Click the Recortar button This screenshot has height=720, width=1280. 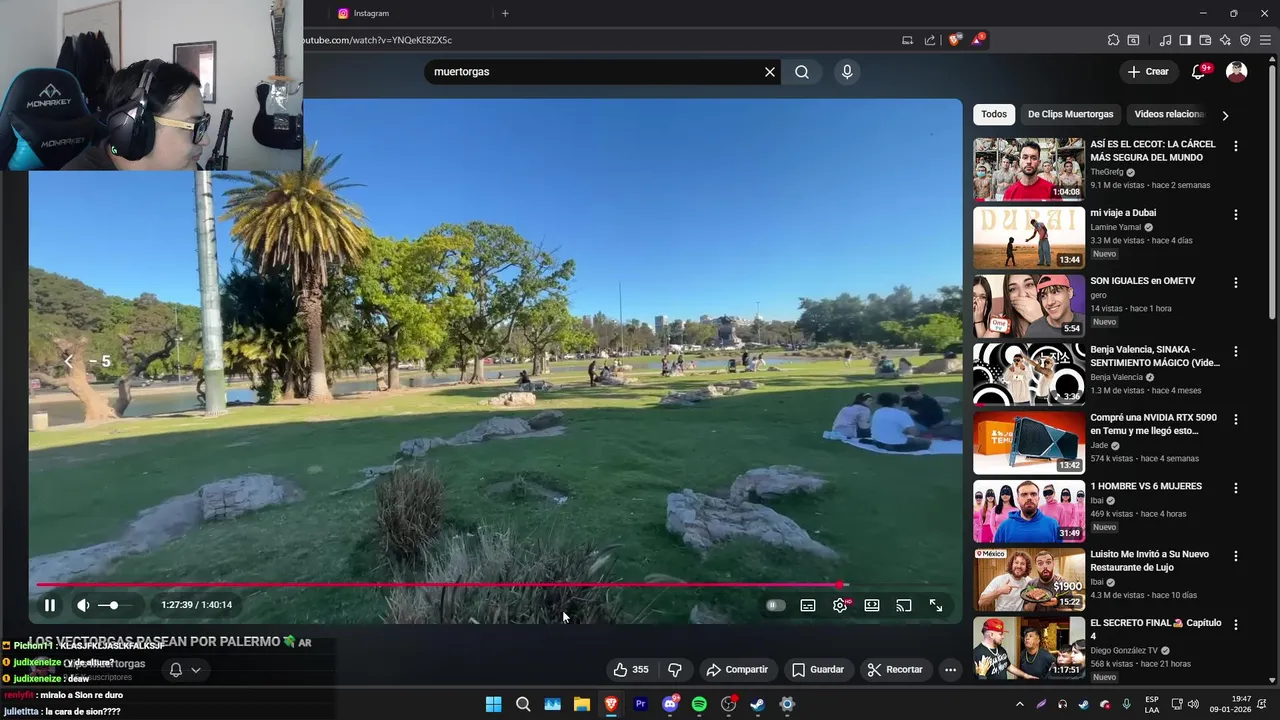895,670
